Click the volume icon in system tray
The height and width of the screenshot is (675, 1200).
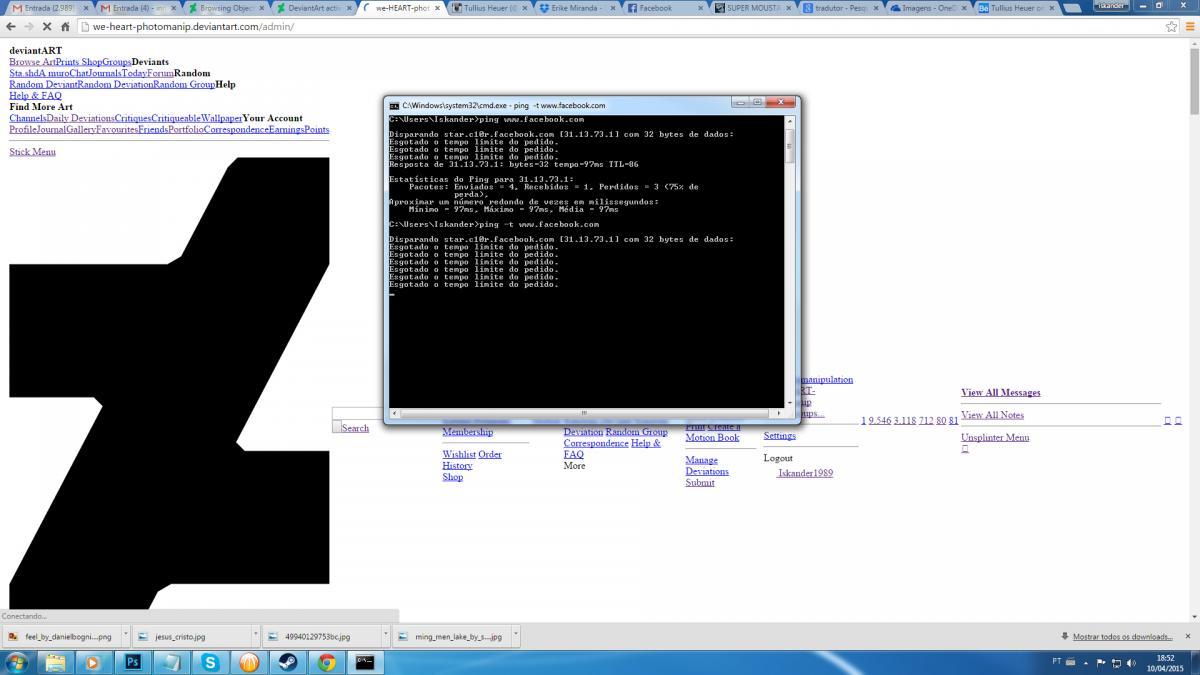(1132, 662)
